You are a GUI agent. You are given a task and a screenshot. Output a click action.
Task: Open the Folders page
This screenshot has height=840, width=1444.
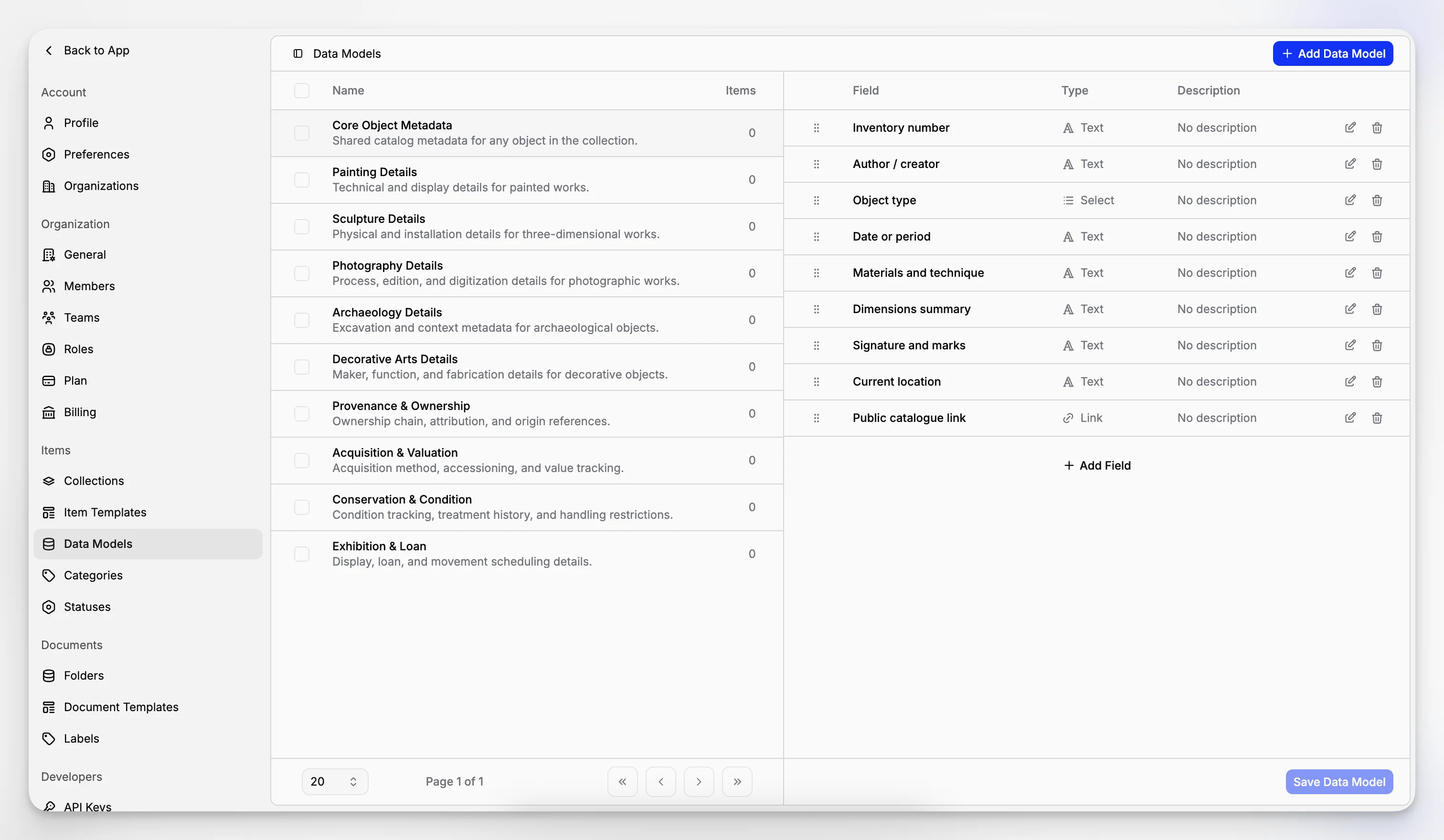tap(148, 675)
